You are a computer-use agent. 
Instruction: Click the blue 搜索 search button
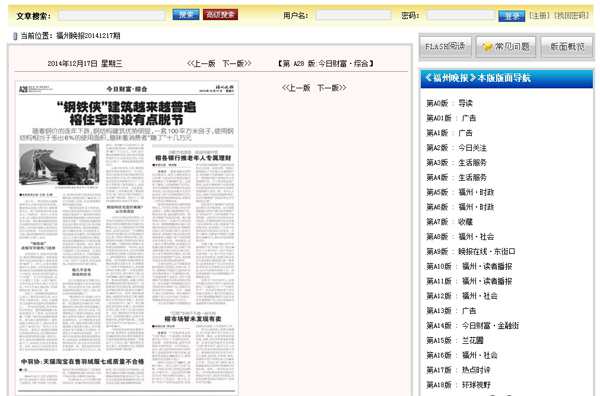(186, 15)
